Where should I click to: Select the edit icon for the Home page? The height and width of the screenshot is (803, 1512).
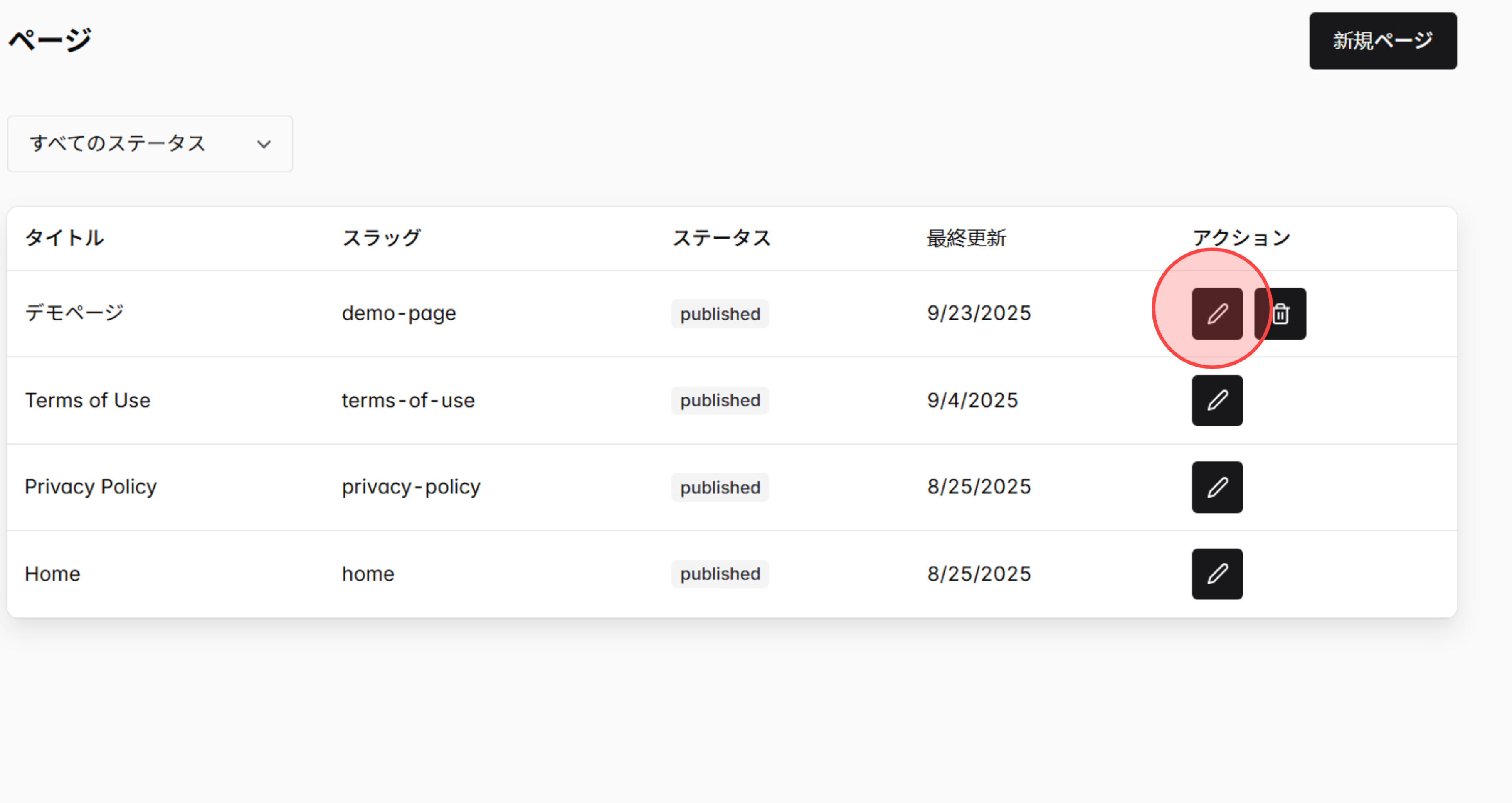coord(1217,574)
